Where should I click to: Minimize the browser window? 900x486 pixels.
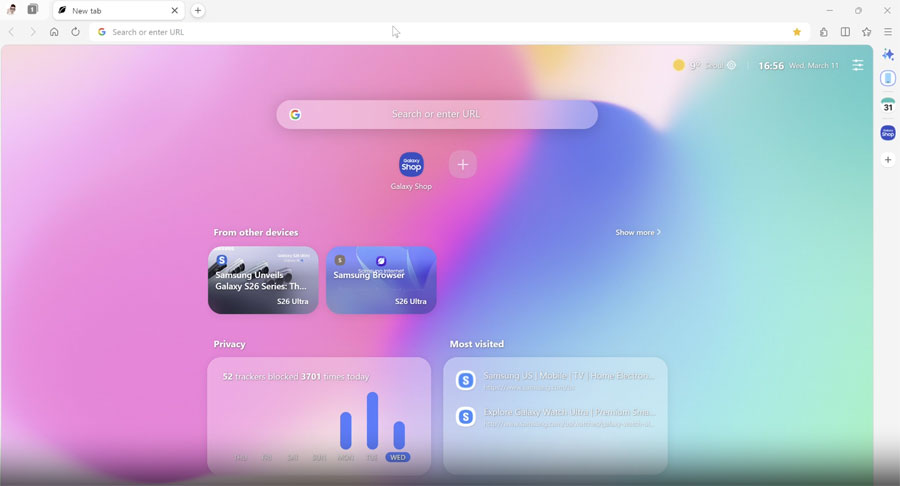[829, 10]
